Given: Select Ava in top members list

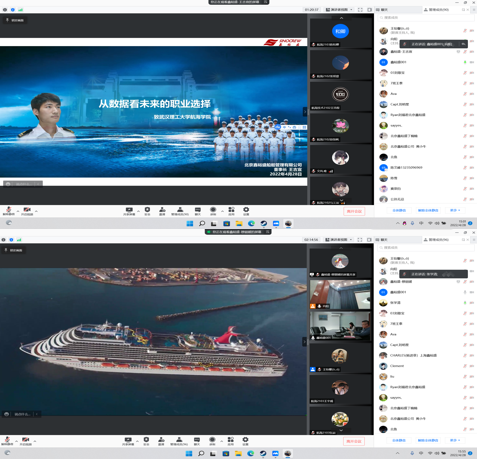Looking at the screenshot, I should (x=426, y=94).
